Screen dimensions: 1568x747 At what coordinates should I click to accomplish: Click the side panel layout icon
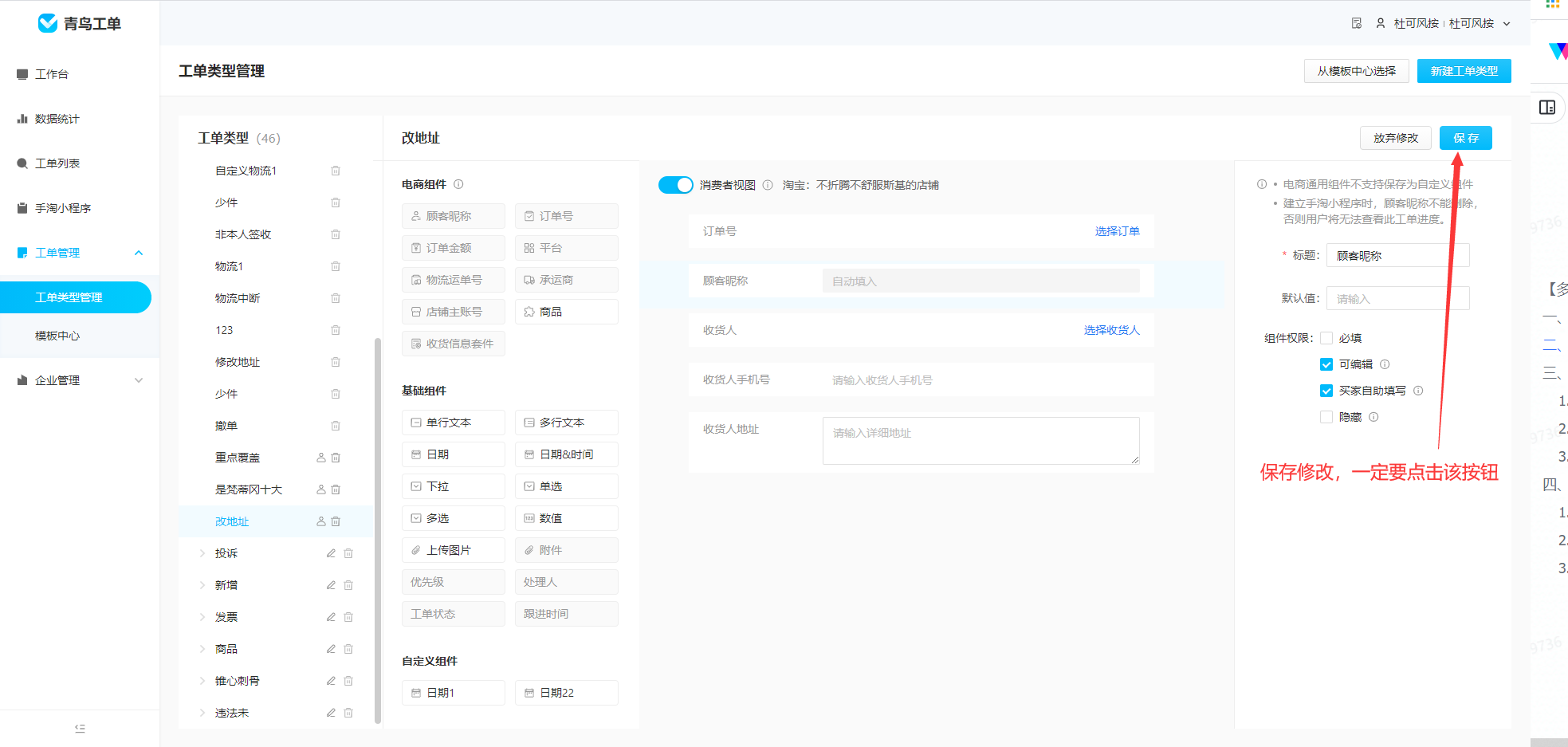(1547, 108)
